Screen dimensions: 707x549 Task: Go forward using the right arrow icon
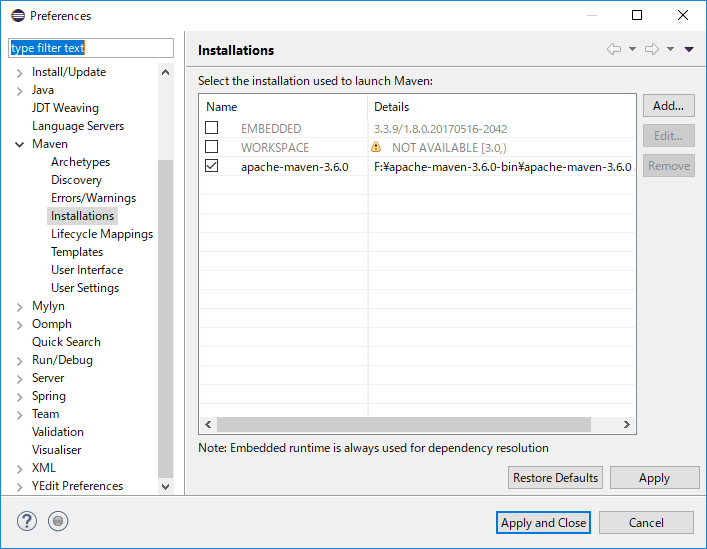(x=652, y=49)
